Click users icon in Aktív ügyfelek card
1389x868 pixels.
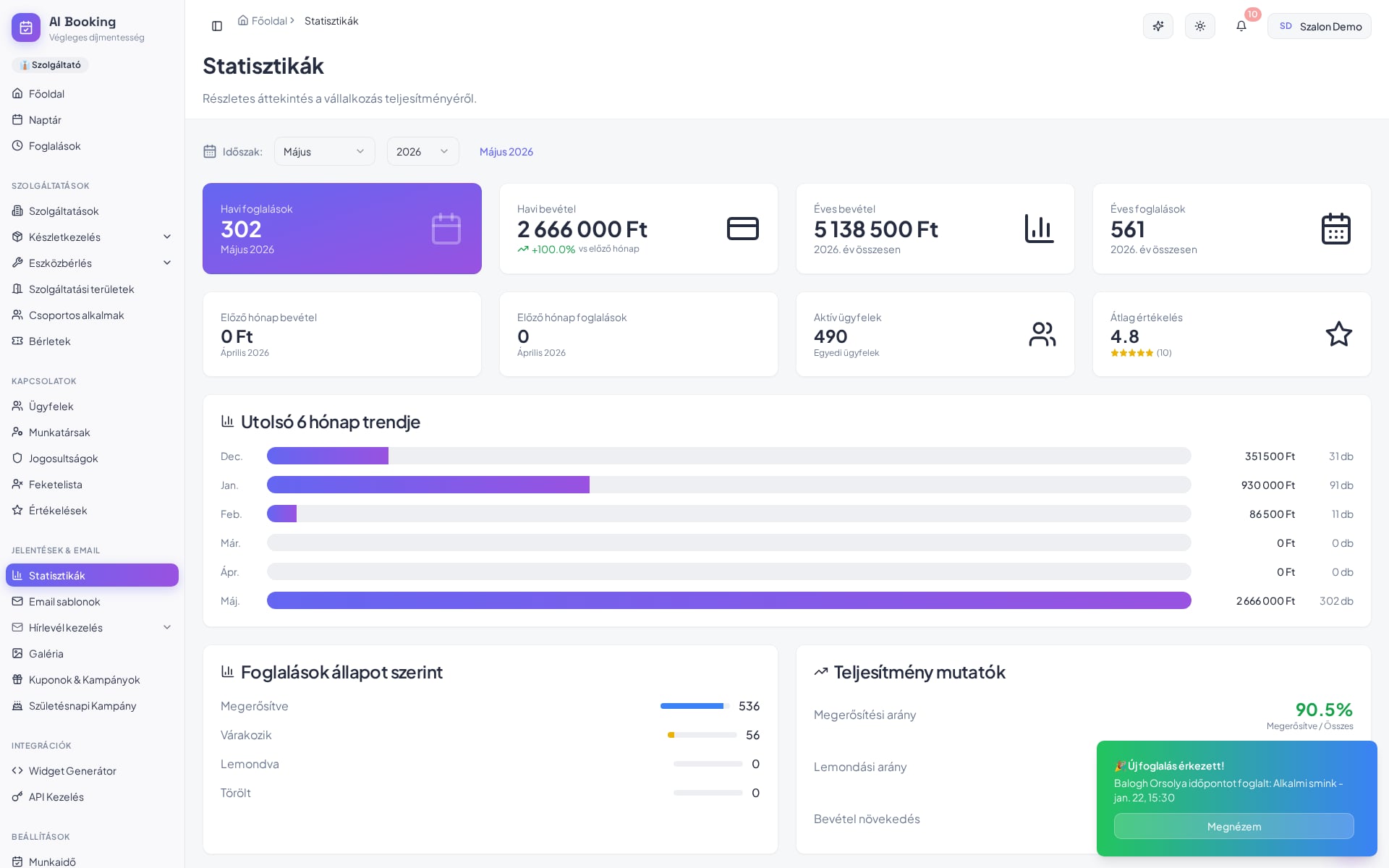(x=1042, y=334)
